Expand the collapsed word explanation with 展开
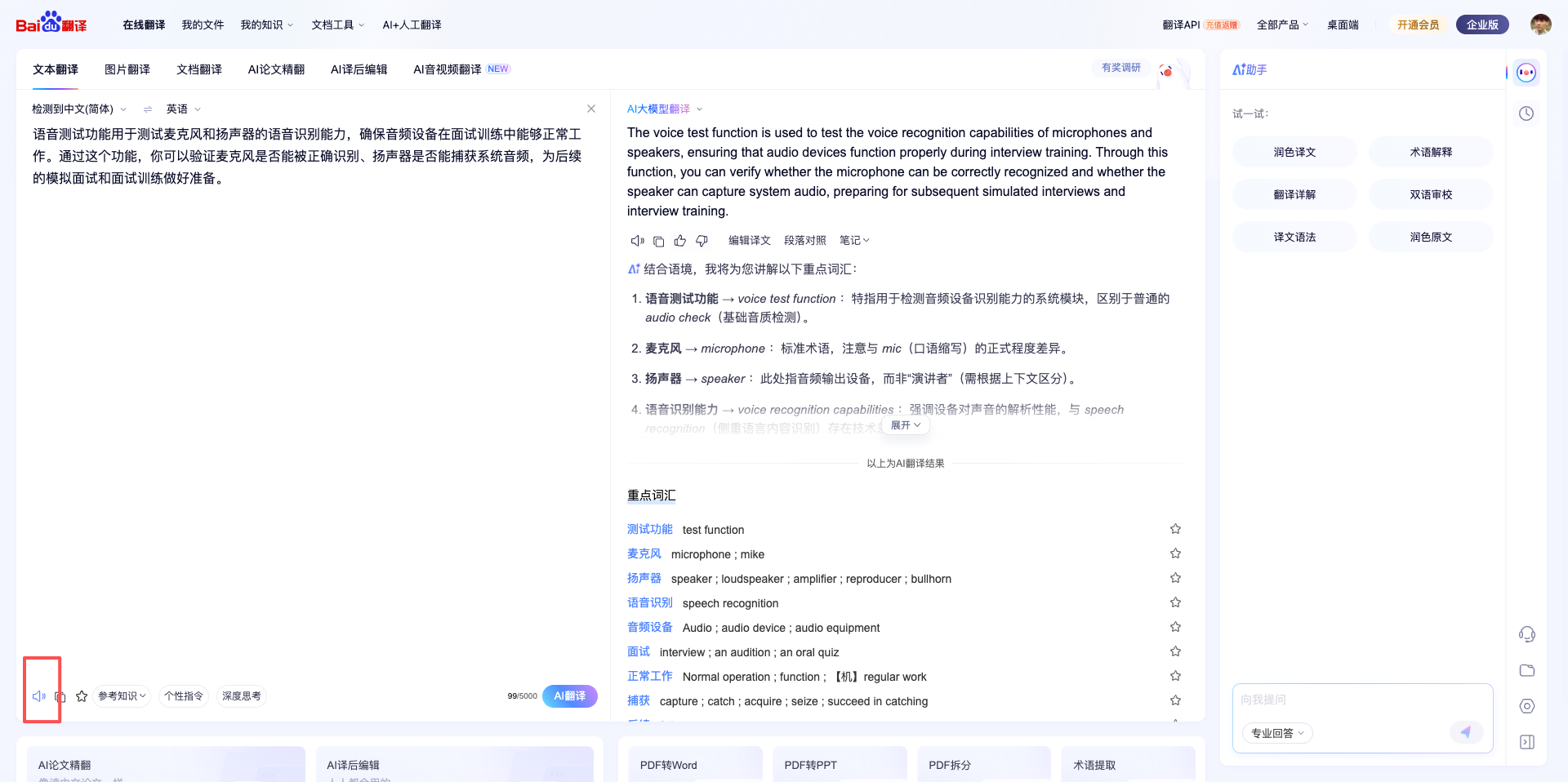Image resolution: width=1568 pixels, height=782 pixels. [905, 424]
